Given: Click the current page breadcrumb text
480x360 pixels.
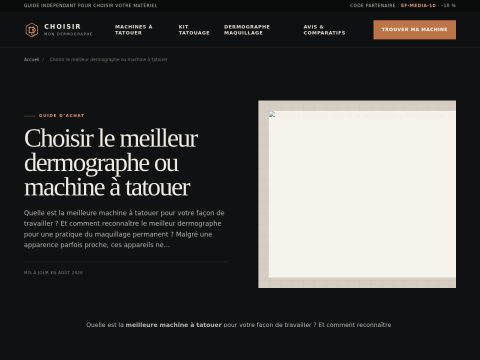Looking at the screenshot, I should point(108,59).
